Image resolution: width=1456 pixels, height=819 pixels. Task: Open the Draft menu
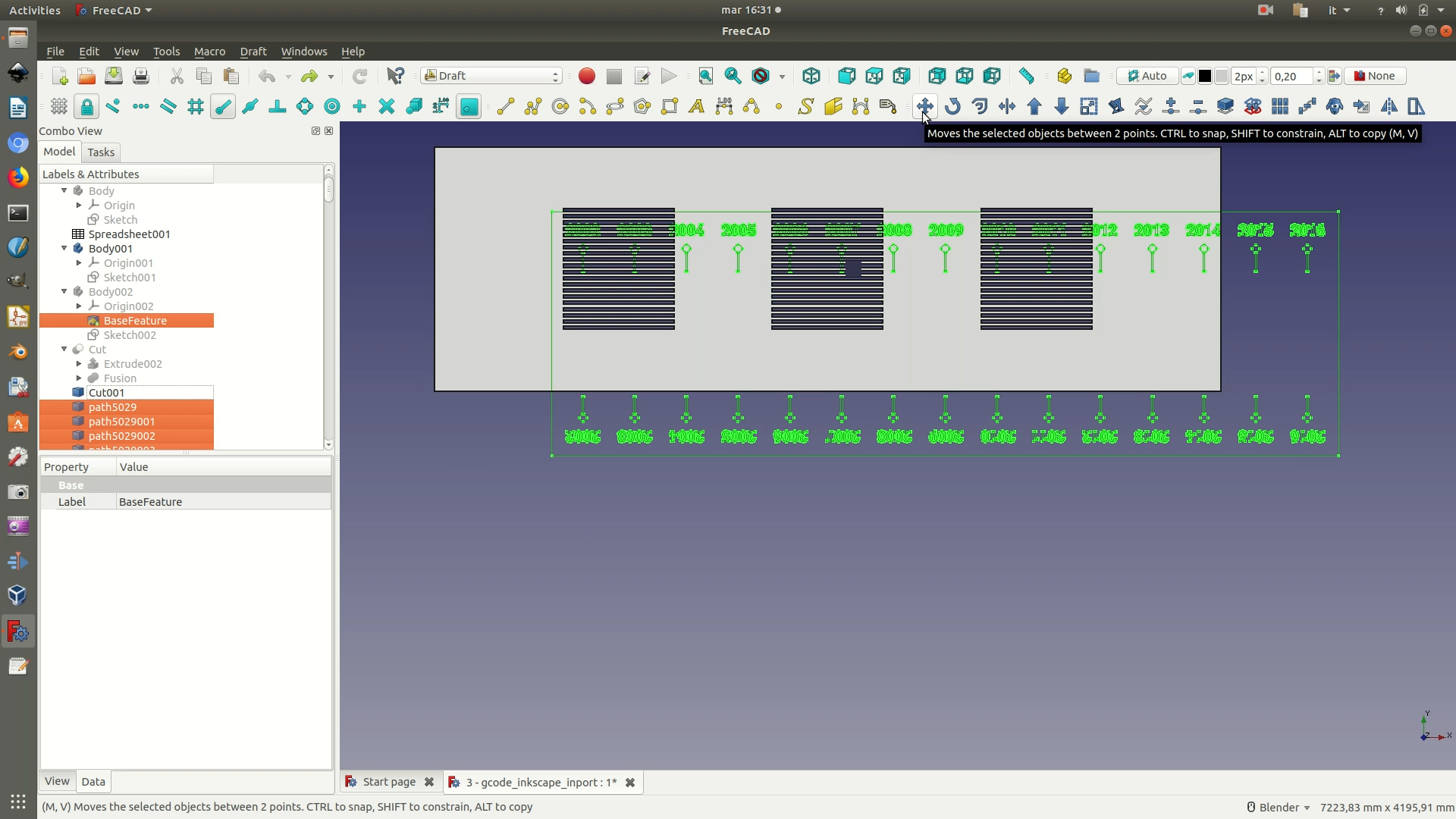(253, 52)
